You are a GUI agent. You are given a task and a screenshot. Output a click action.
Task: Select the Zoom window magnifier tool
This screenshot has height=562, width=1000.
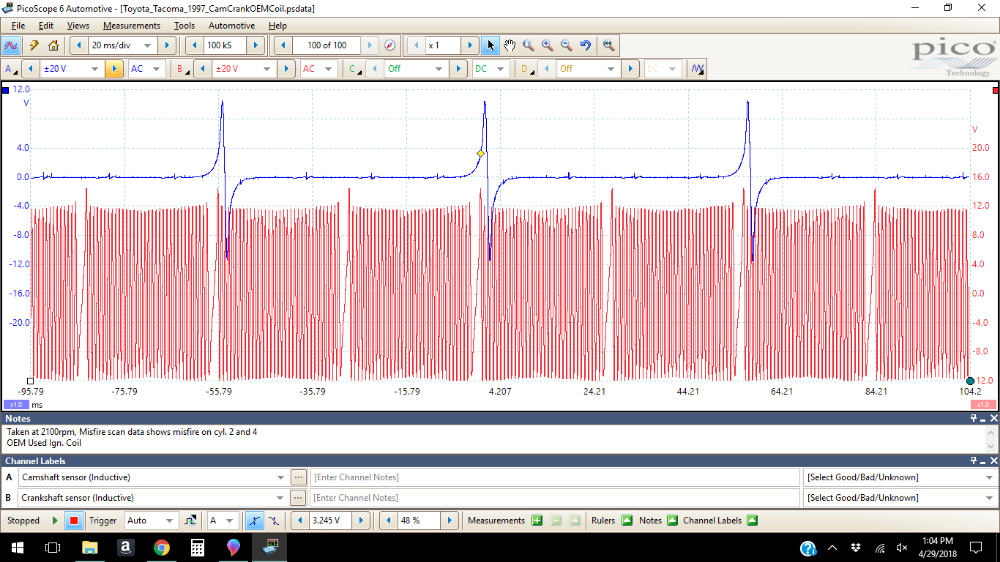tap(528, 45)
